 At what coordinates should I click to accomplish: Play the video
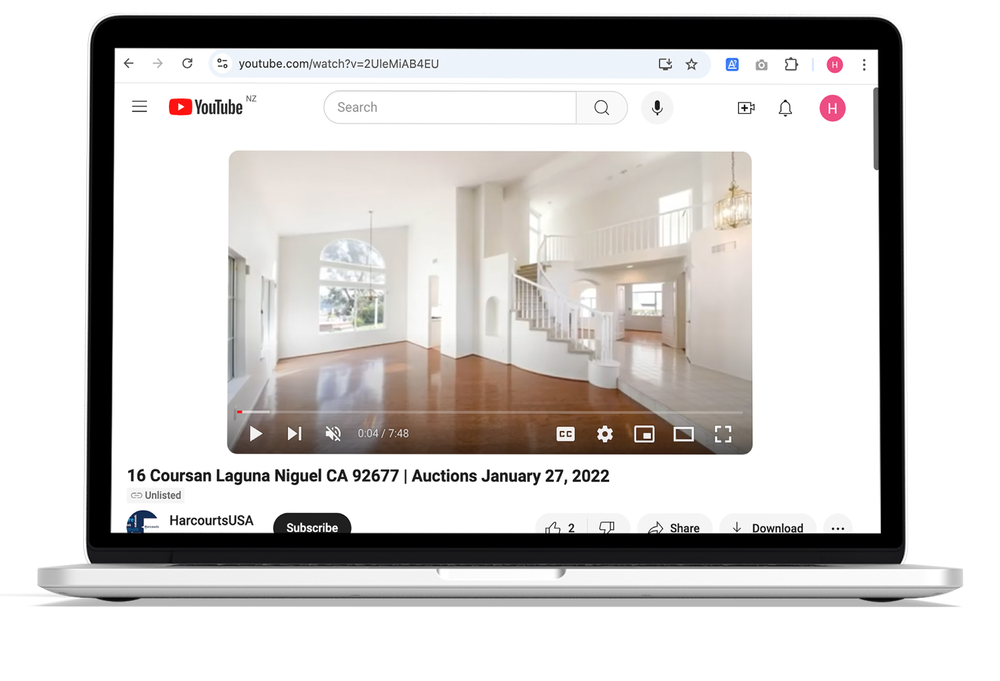tap(256, 434)
